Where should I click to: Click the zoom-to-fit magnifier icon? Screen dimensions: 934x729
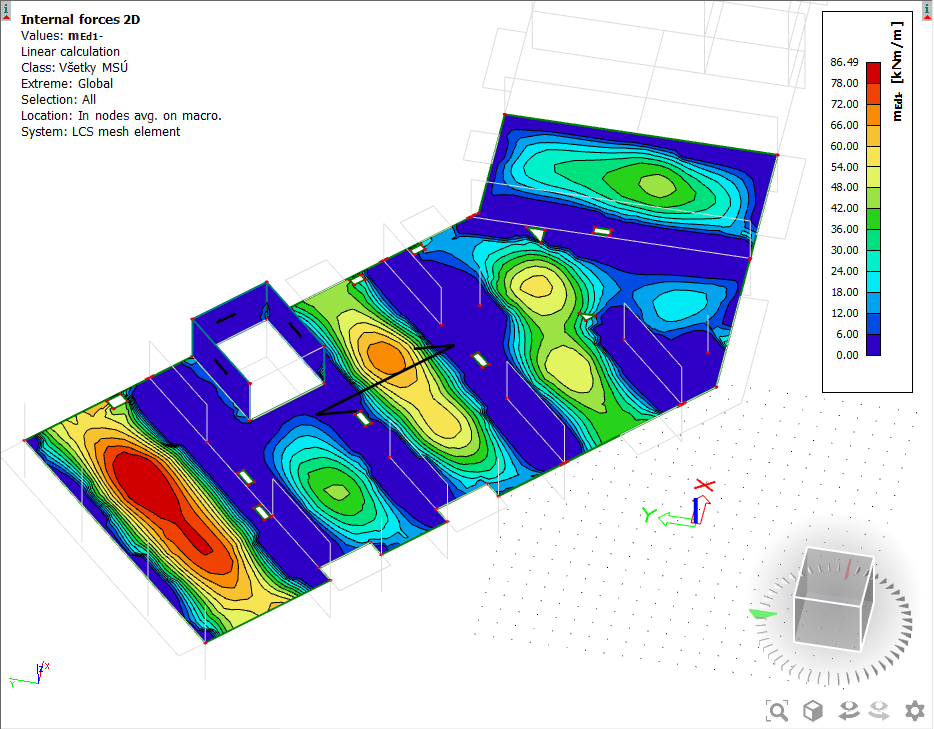pos(778,710)
